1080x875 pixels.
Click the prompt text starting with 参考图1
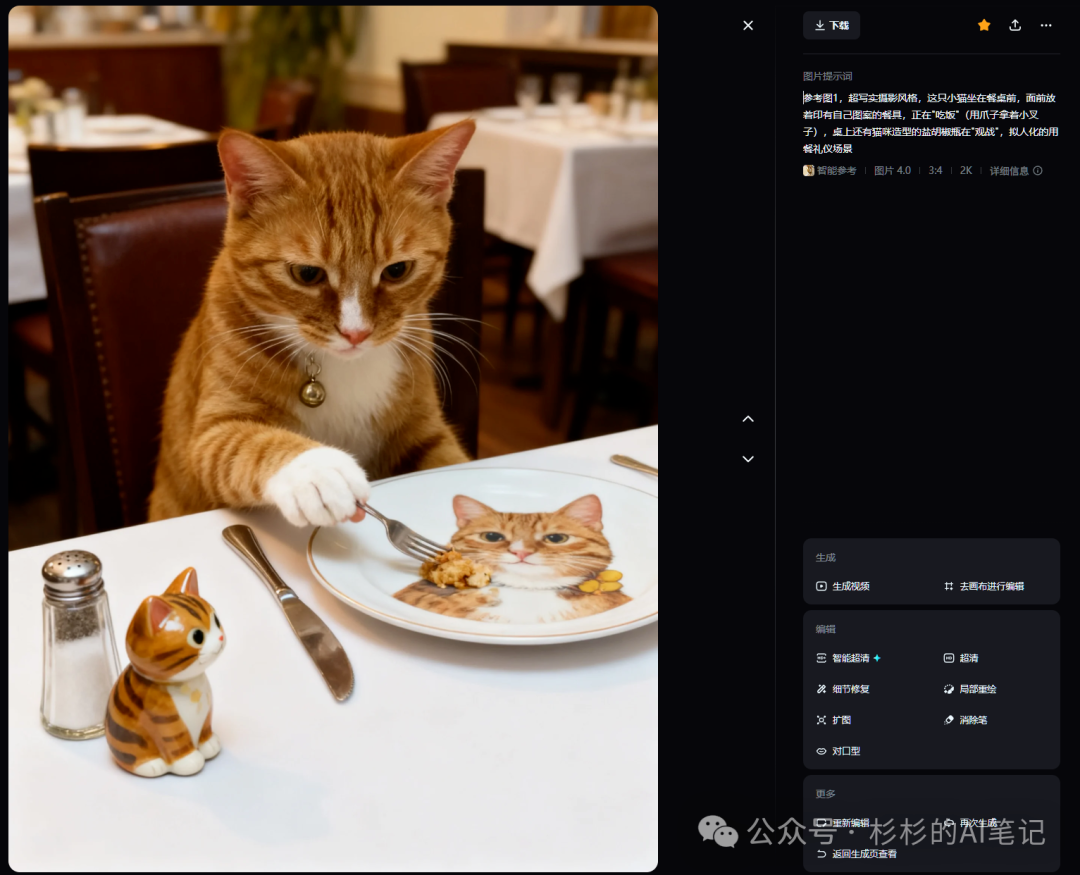click(x=931, y=123)
